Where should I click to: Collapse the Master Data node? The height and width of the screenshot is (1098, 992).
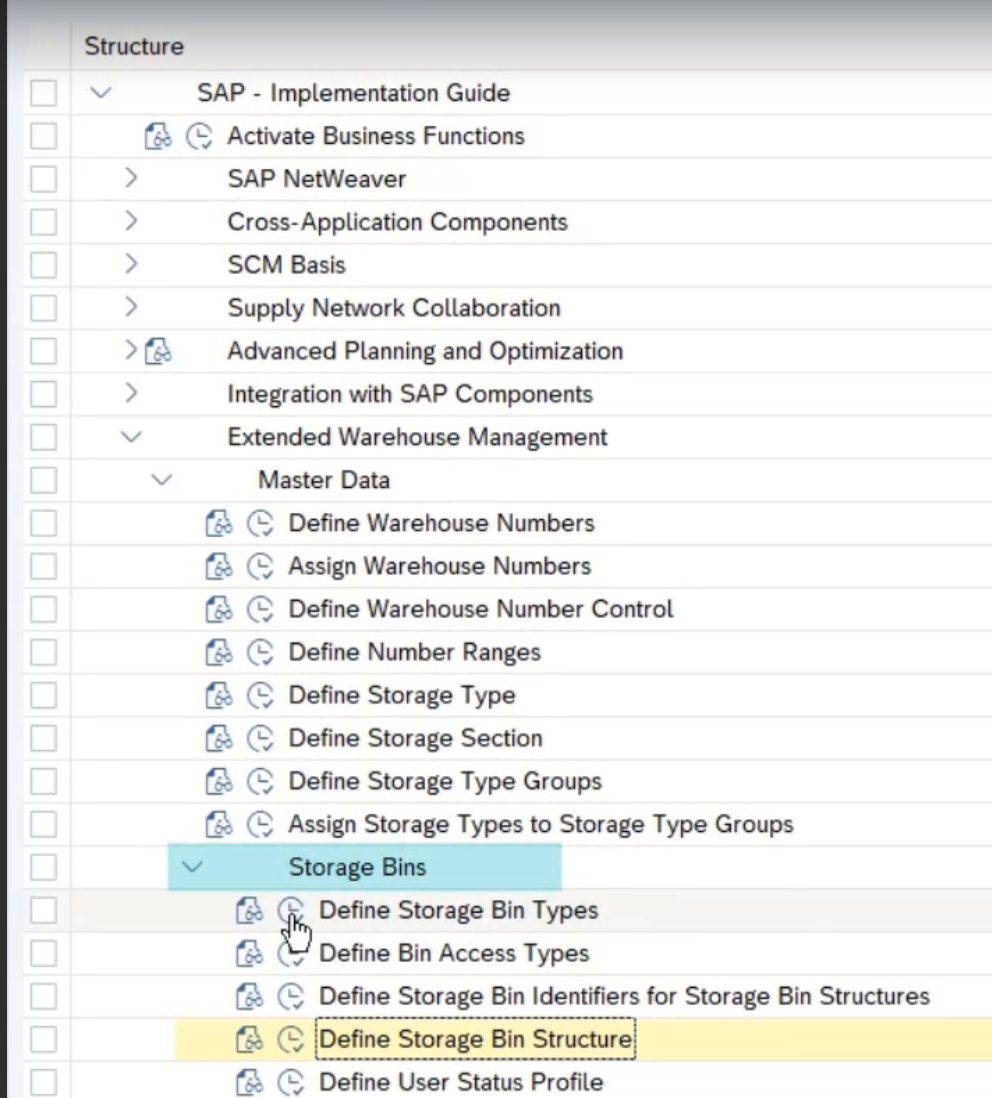(x=162, y=480)
